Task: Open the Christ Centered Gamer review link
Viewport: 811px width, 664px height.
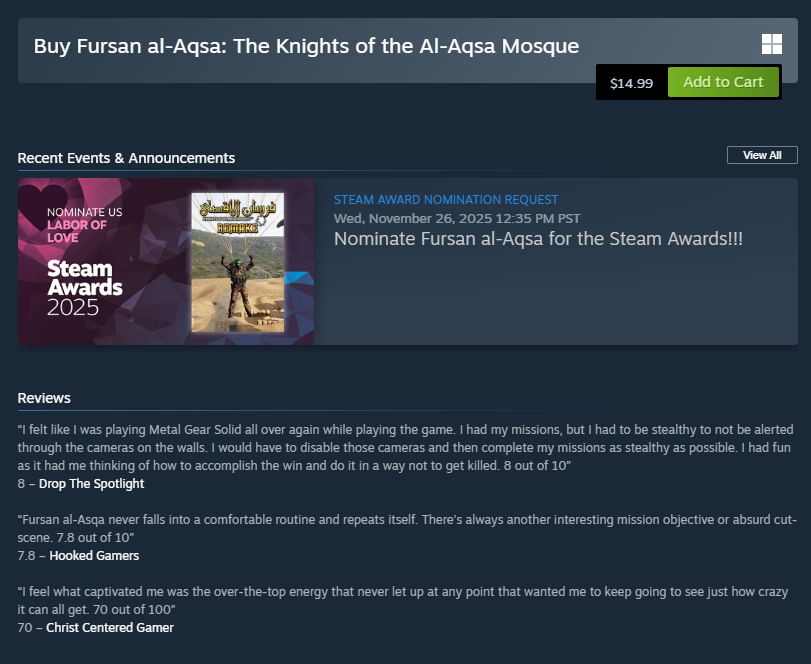Action: click(110, 628)
